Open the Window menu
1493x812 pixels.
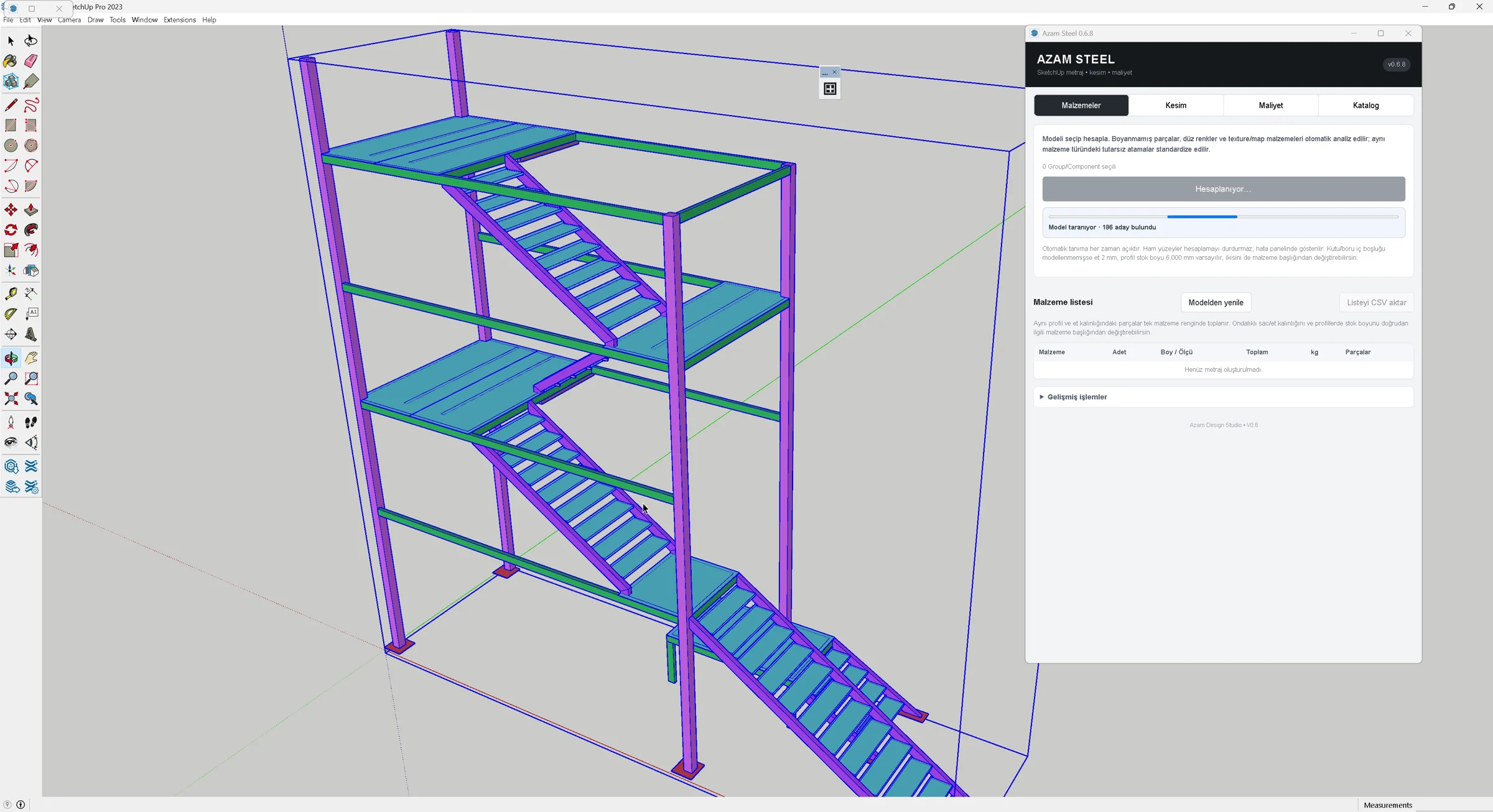coord(144,20)
